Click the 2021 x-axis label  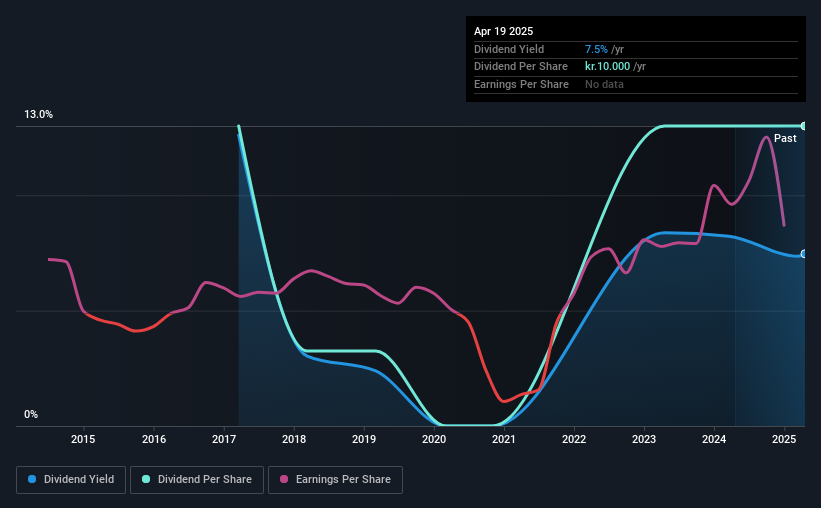(504, 439)
